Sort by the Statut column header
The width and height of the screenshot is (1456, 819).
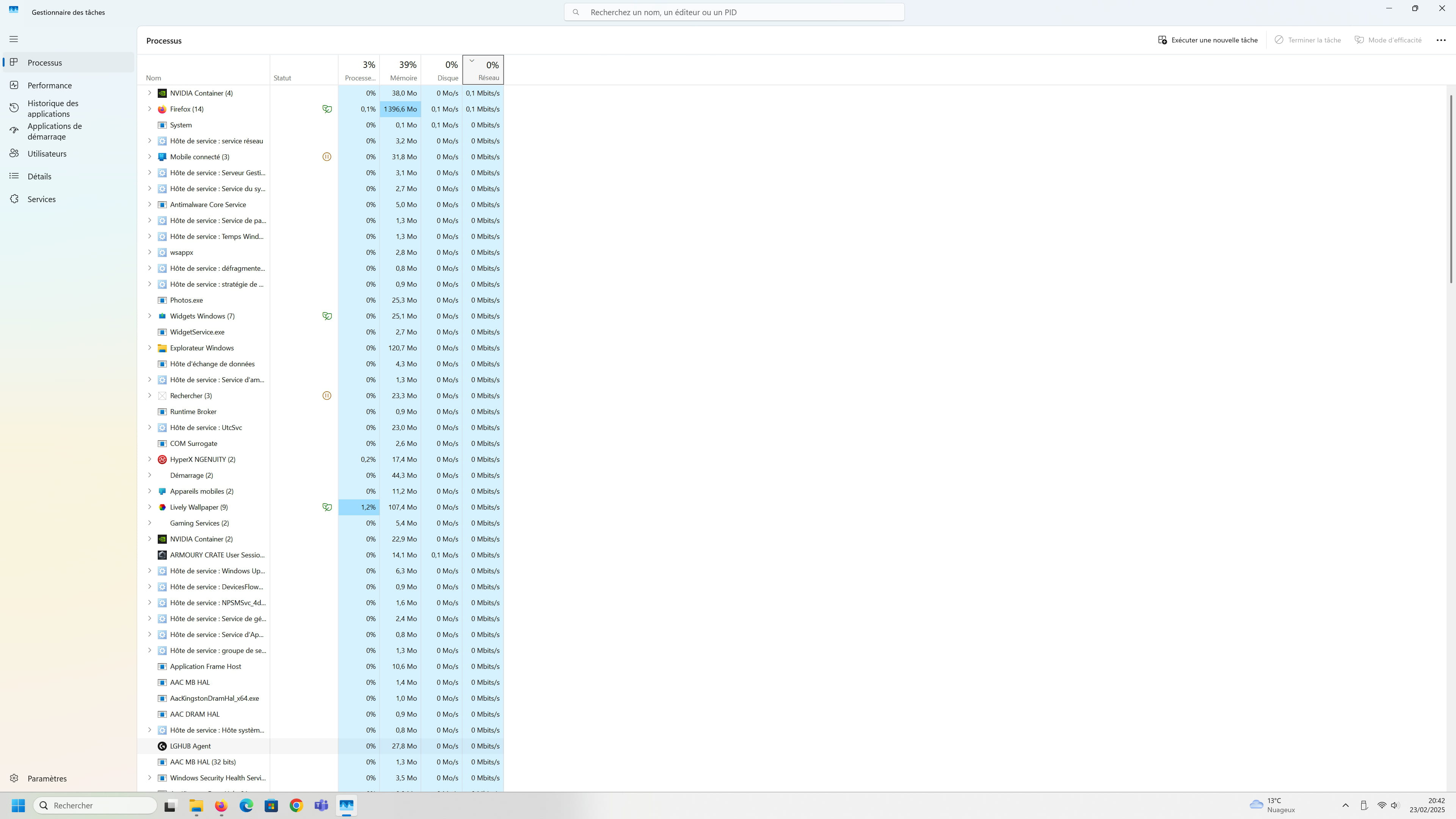pos(304,70)
